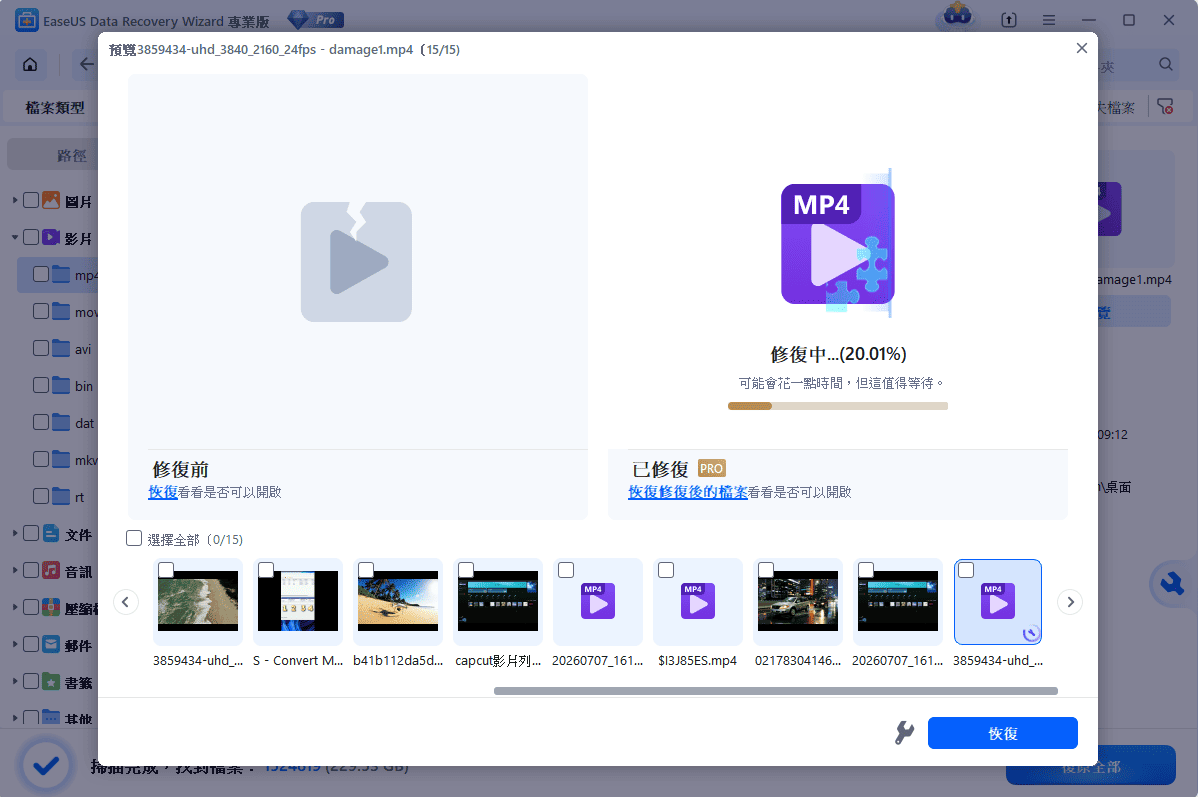Open the hamburger menu in the title bar
This screenshot has height=797, width=1198.
pos(1049,21)
